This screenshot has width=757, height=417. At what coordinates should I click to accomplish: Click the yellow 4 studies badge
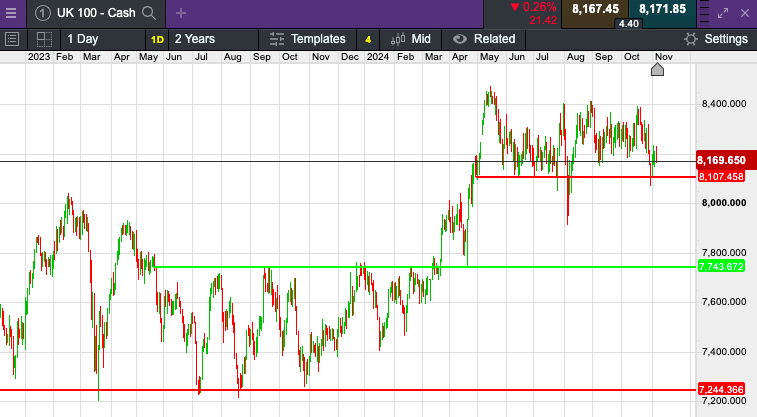click(x=368, y=40)
